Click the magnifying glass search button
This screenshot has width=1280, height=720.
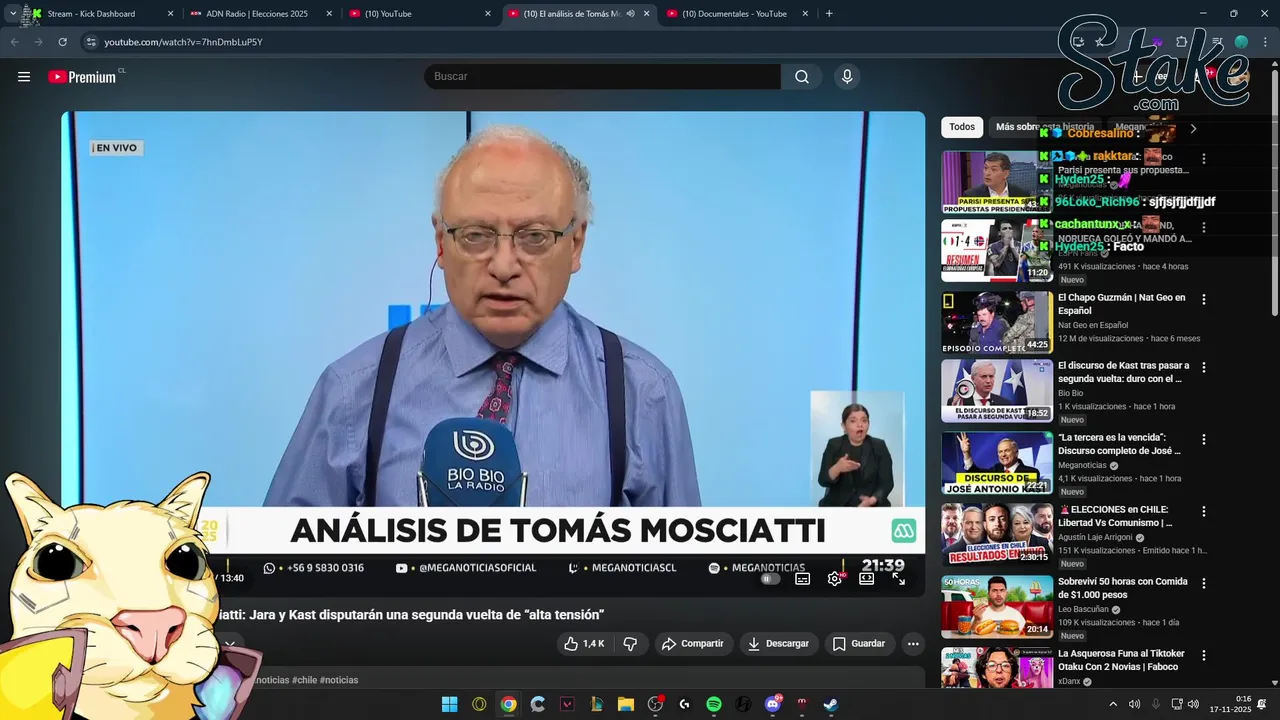point(802,77)
